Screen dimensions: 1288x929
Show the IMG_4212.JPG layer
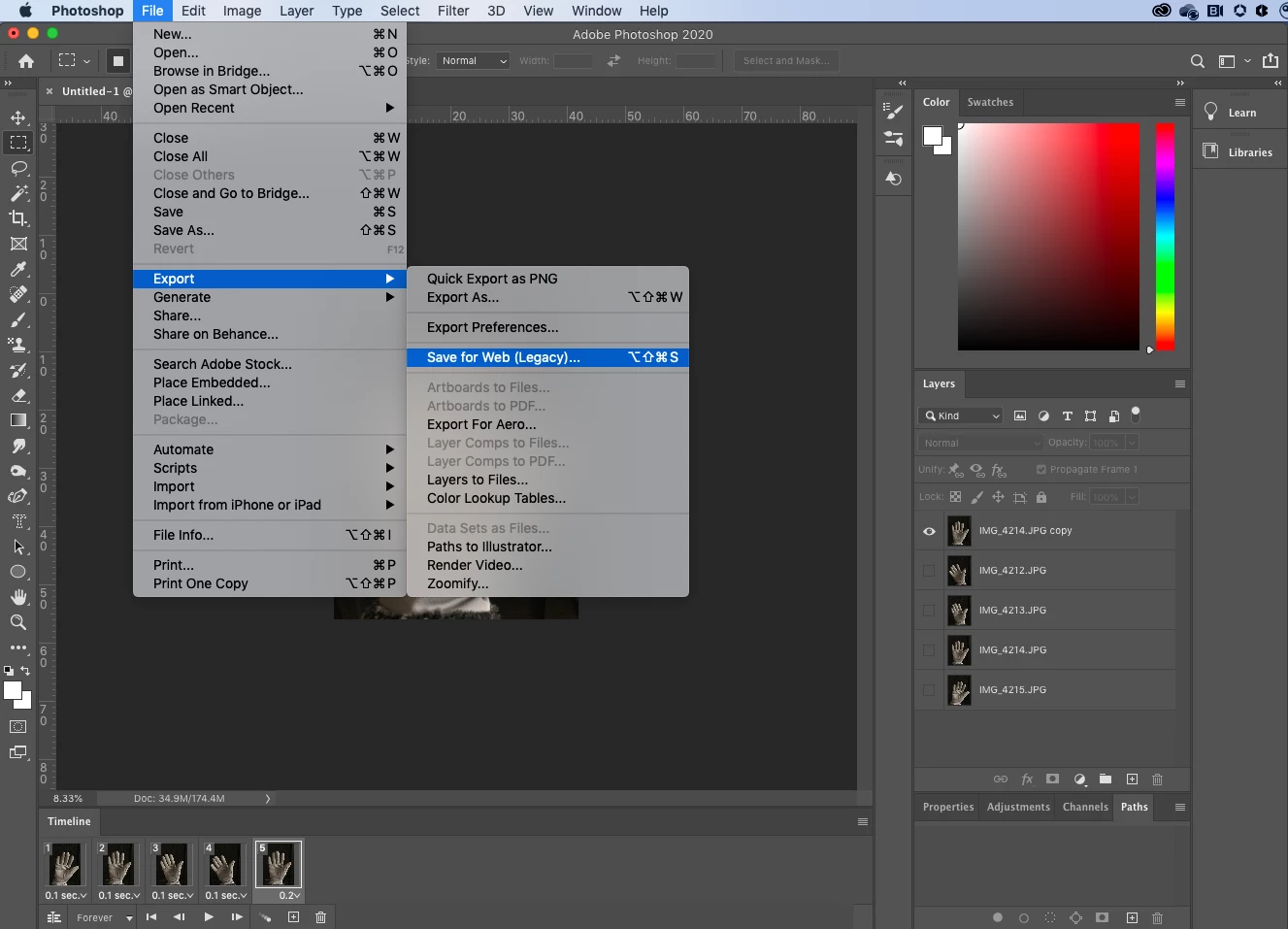tap(929, 571)
